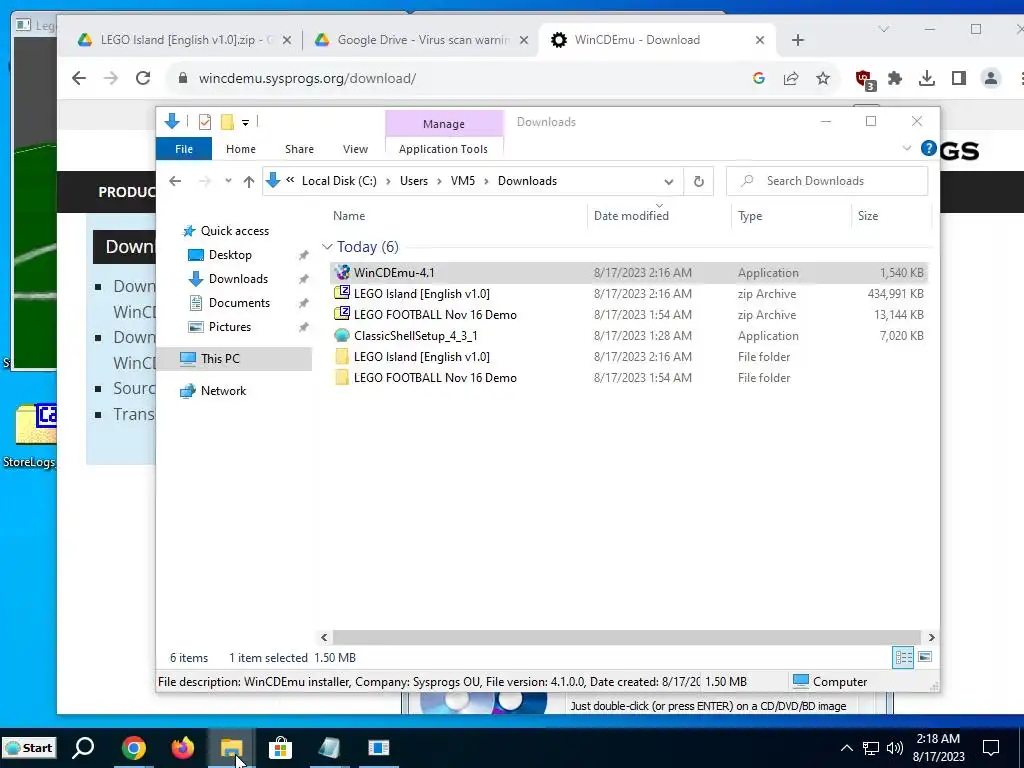
Task: Open Chrome tab search dropdown
Action: [x=884, y=29]
